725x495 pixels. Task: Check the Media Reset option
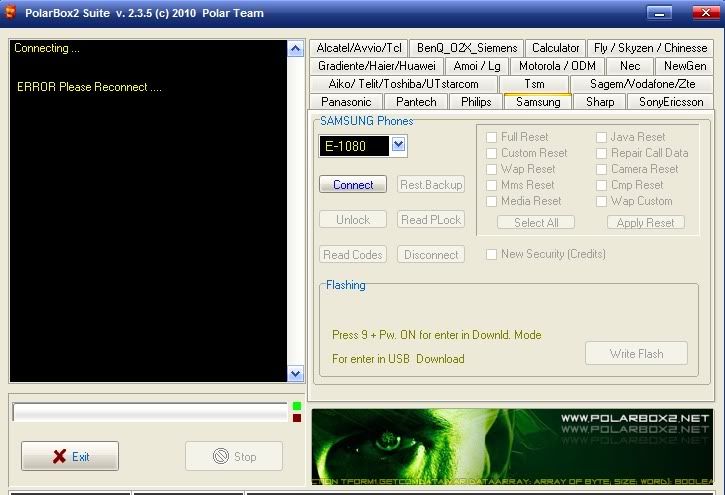click(492, 201)
